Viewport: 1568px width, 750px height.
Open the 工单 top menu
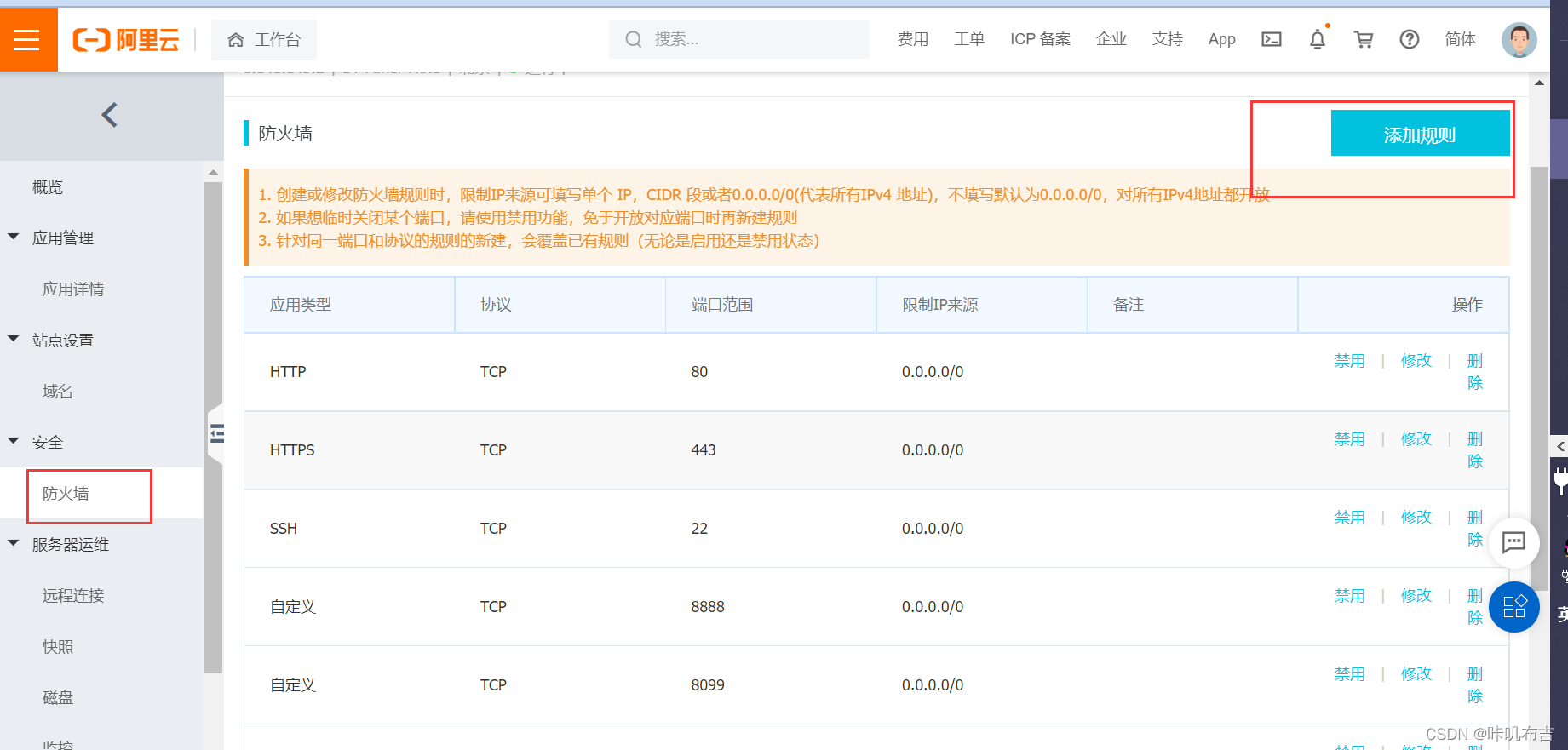point(969,39)
